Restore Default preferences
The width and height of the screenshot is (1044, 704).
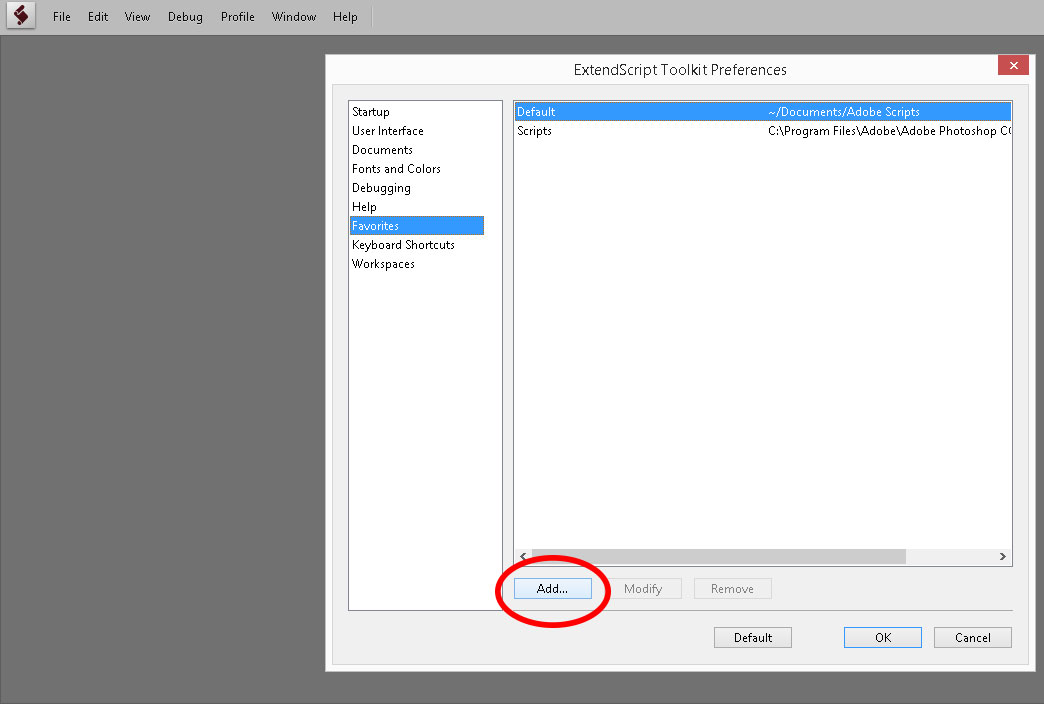pos(752,637)
